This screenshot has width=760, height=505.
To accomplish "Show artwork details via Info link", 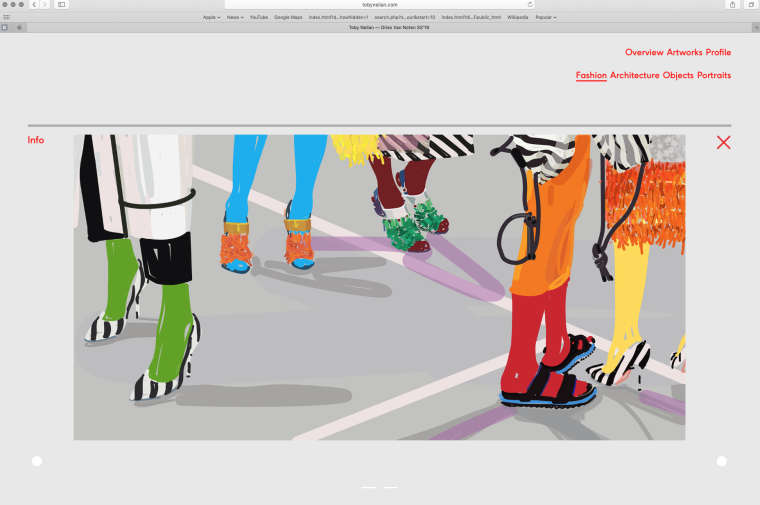I will point(36,140).
